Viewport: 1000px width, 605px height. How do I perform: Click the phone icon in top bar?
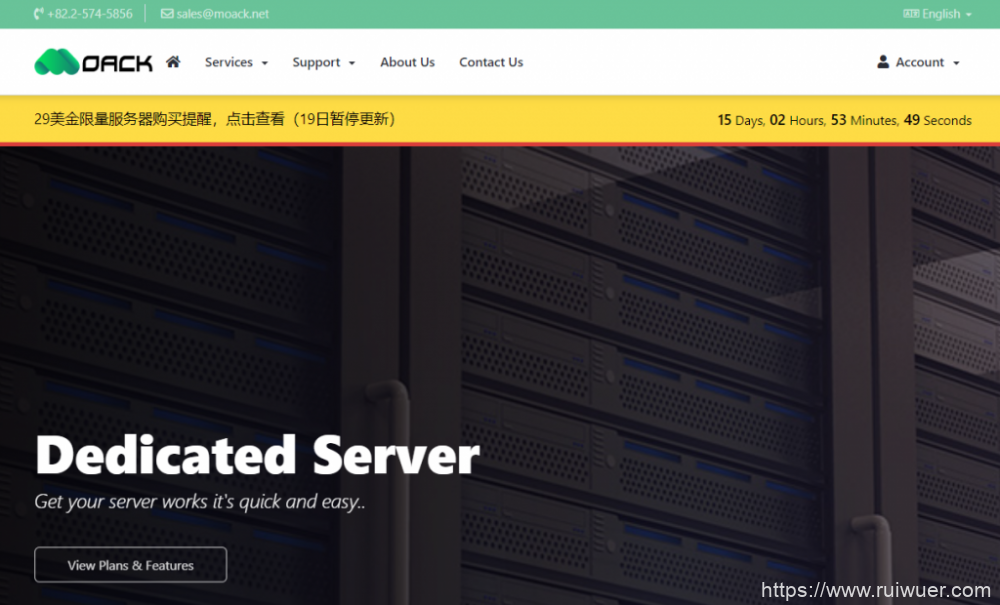(x=38, y=14)
